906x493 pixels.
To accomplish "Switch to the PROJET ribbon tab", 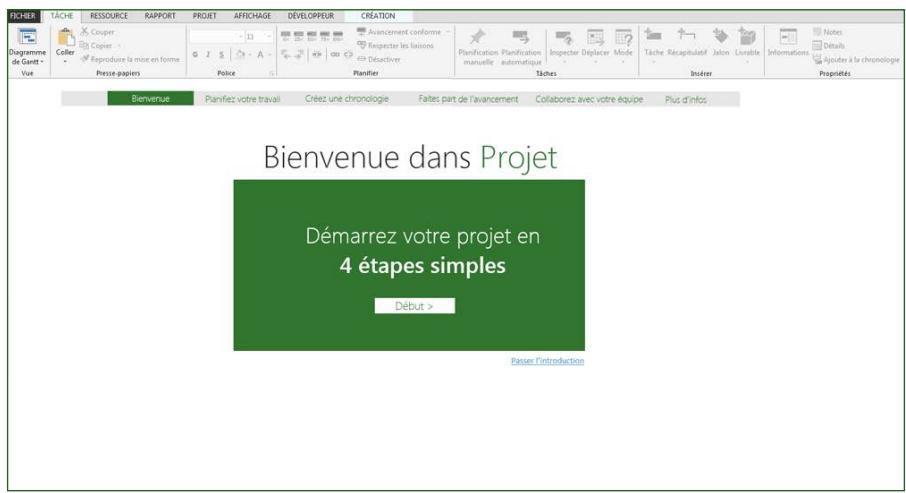I will tap(205, 16).
